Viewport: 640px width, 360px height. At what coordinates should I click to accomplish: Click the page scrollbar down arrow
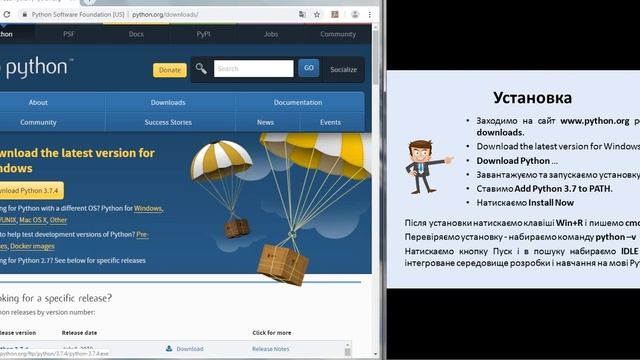tap(376, 355)
